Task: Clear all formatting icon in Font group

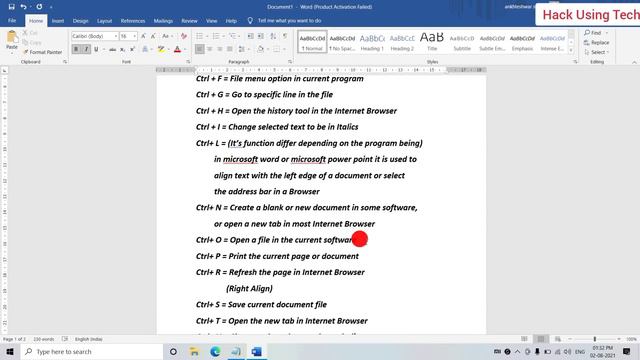Action: pyautogui.click(x=184, y=36)
